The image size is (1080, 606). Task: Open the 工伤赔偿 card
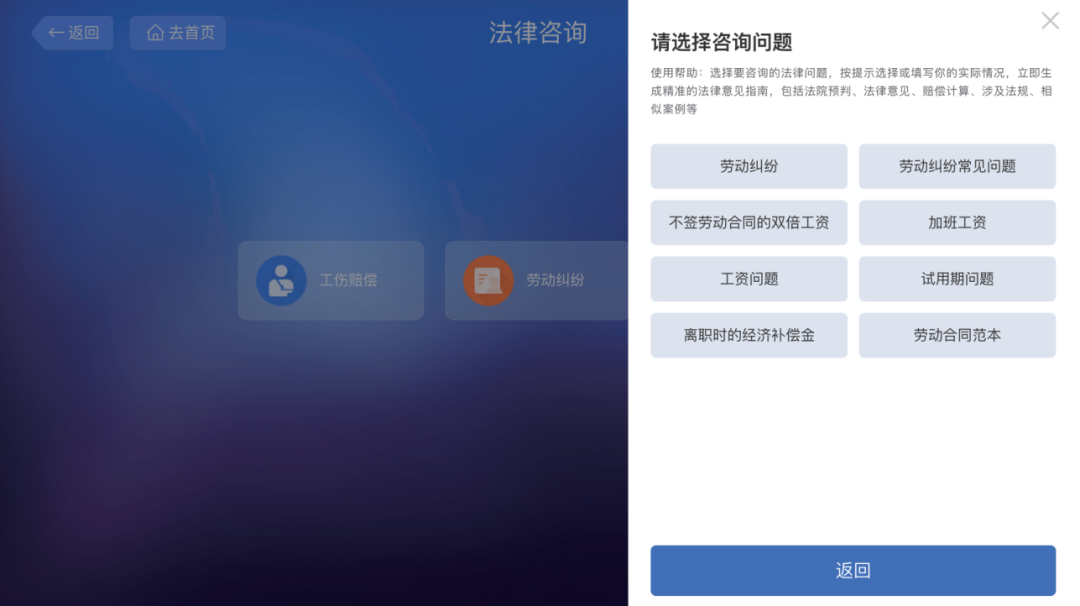[x=331, y=280]
